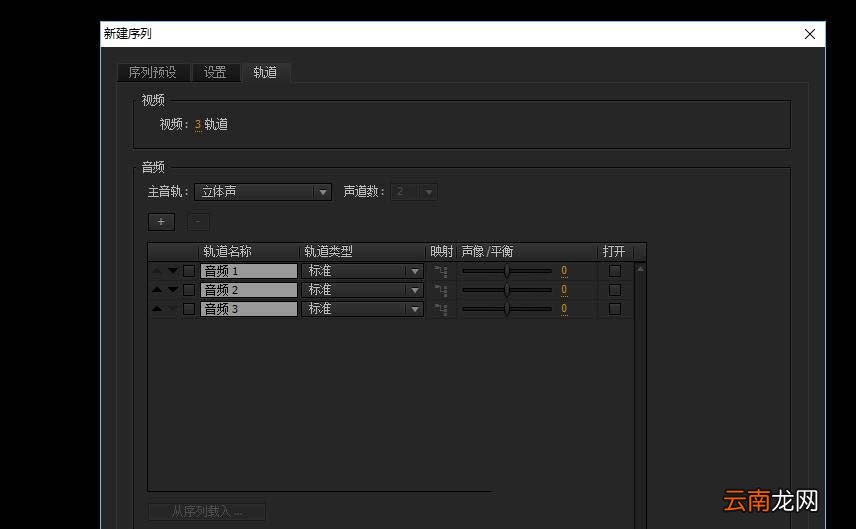The height and width of the screenshot is (529, 856).
Task: Click pan value 0 for 音频 3
Action: tap(564, 309)
